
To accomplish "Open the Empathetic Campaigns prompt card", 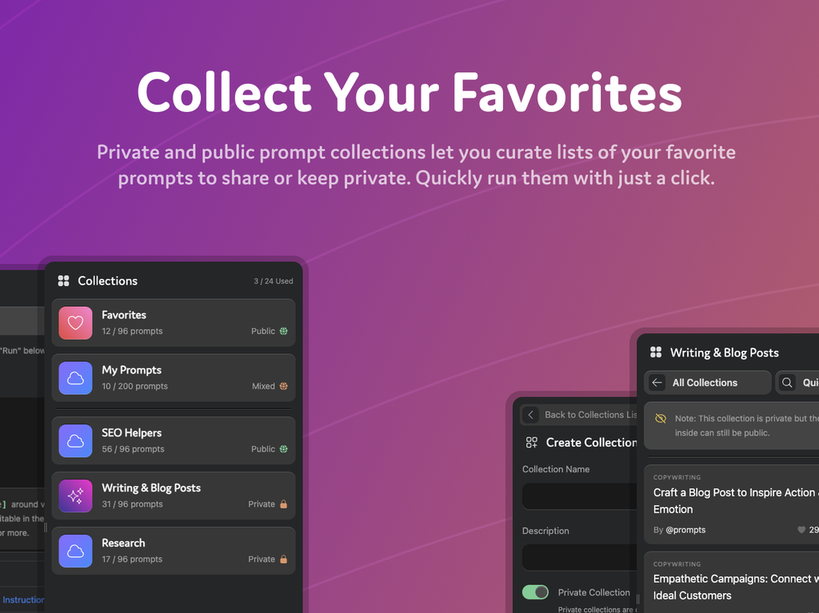I will coord(731,582).
